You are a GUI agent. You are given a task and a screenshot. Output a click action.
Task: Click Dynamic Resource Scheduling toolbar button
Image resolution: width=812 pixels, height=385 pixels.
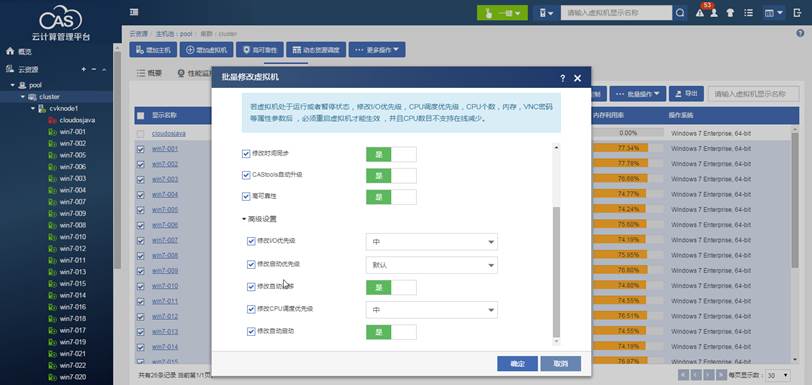(x=316, y=50)
